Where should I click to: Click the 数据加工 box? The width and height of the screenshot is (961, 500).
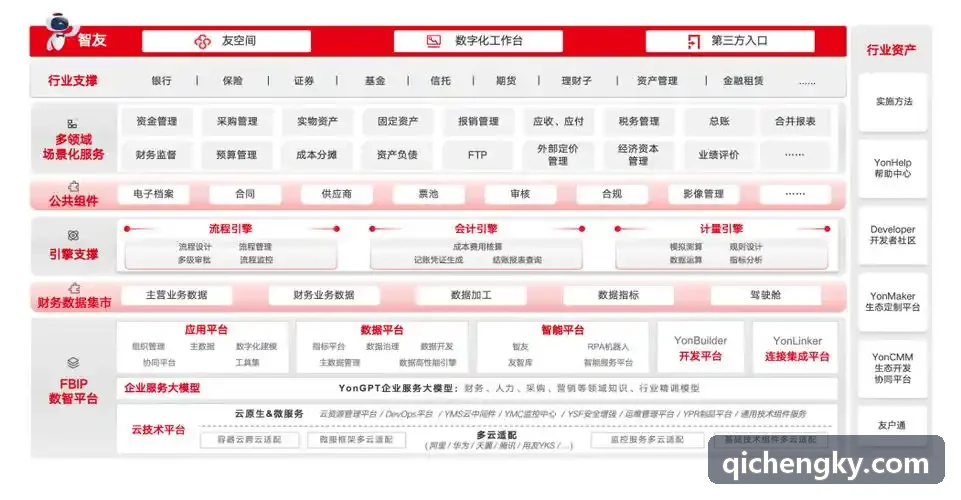[x=471, y=295]
